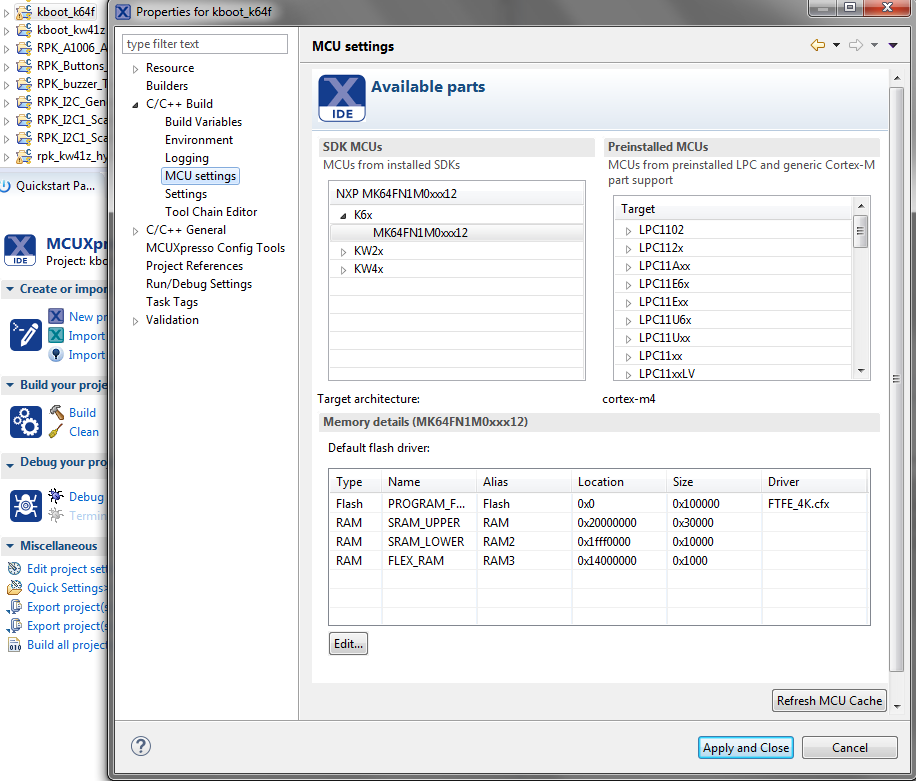Viewport: 916px width, 781px height.
Task: Click the Edit... memory button
Action: coord(348,644)
